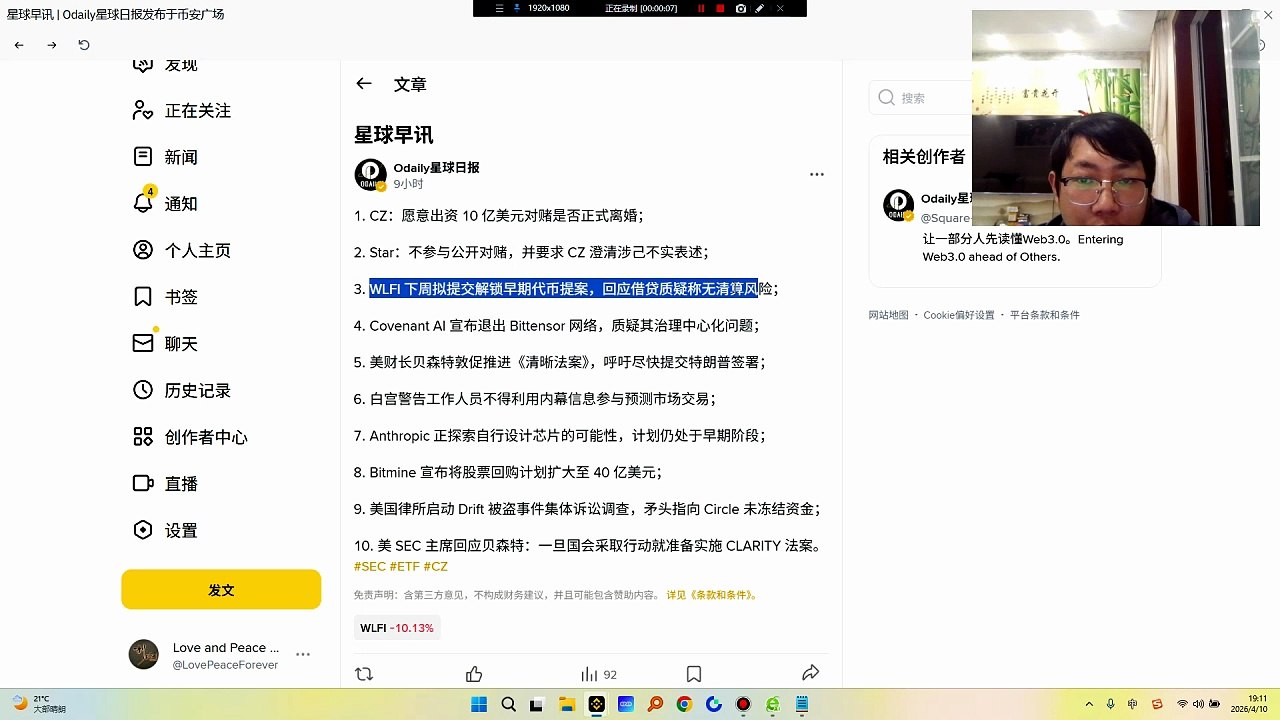Screen dimensions: 1280x720
Task: Toggle the 中 input method indicator
Action: 1133,705
